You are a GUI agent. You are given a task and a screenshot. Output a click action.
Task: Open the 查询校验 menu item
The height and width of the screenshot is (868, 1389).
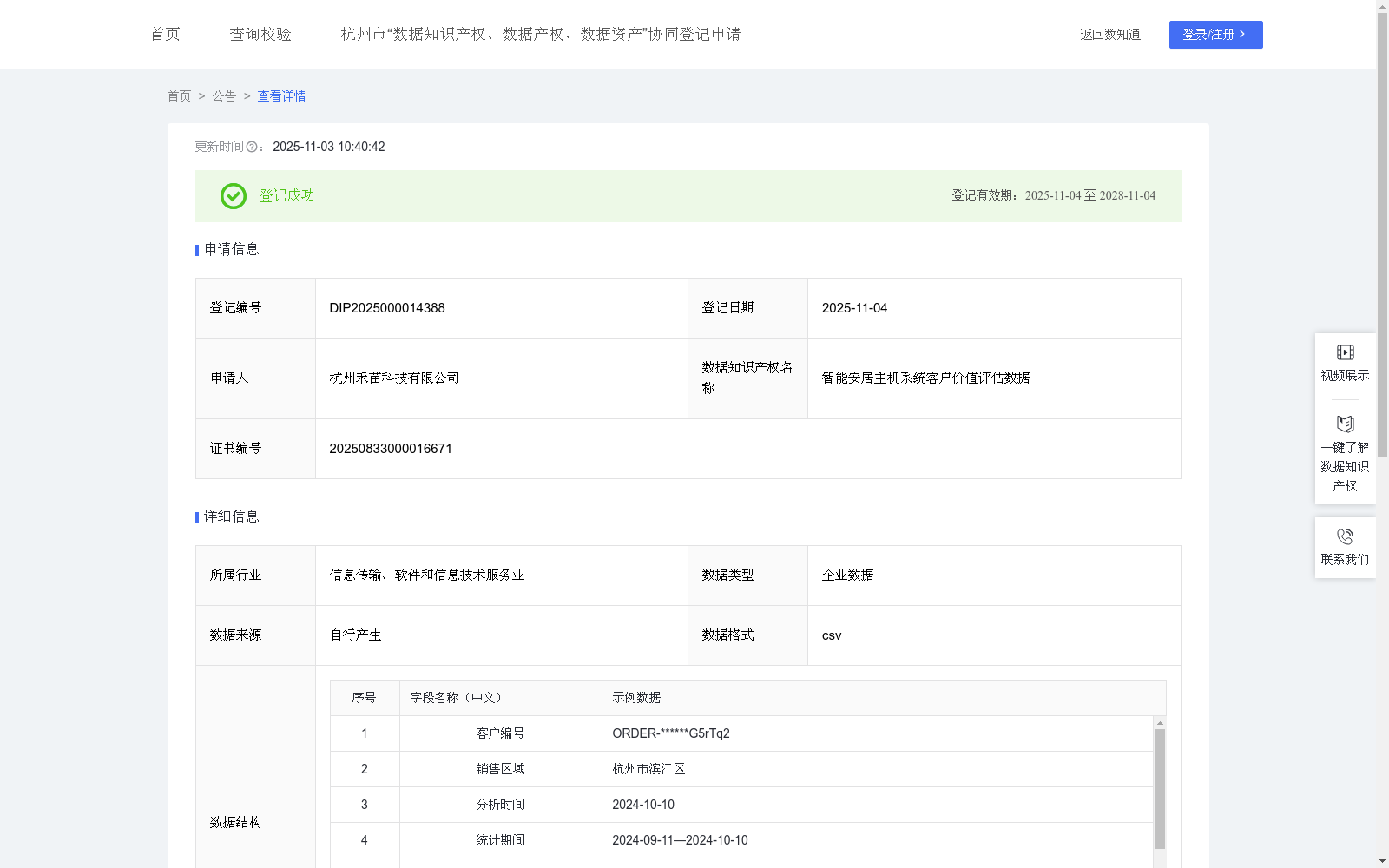tap(260, 34)
